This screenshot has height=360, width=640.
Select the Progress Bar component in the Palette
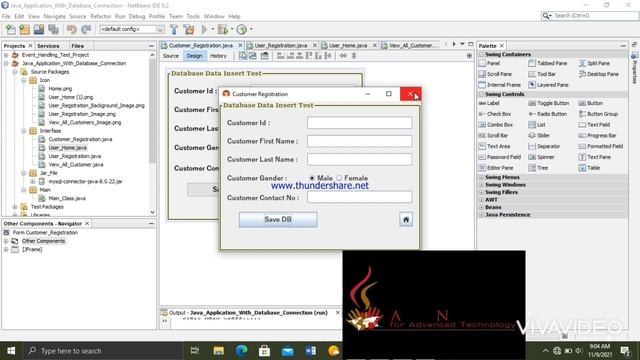click(x=597, y=136)
